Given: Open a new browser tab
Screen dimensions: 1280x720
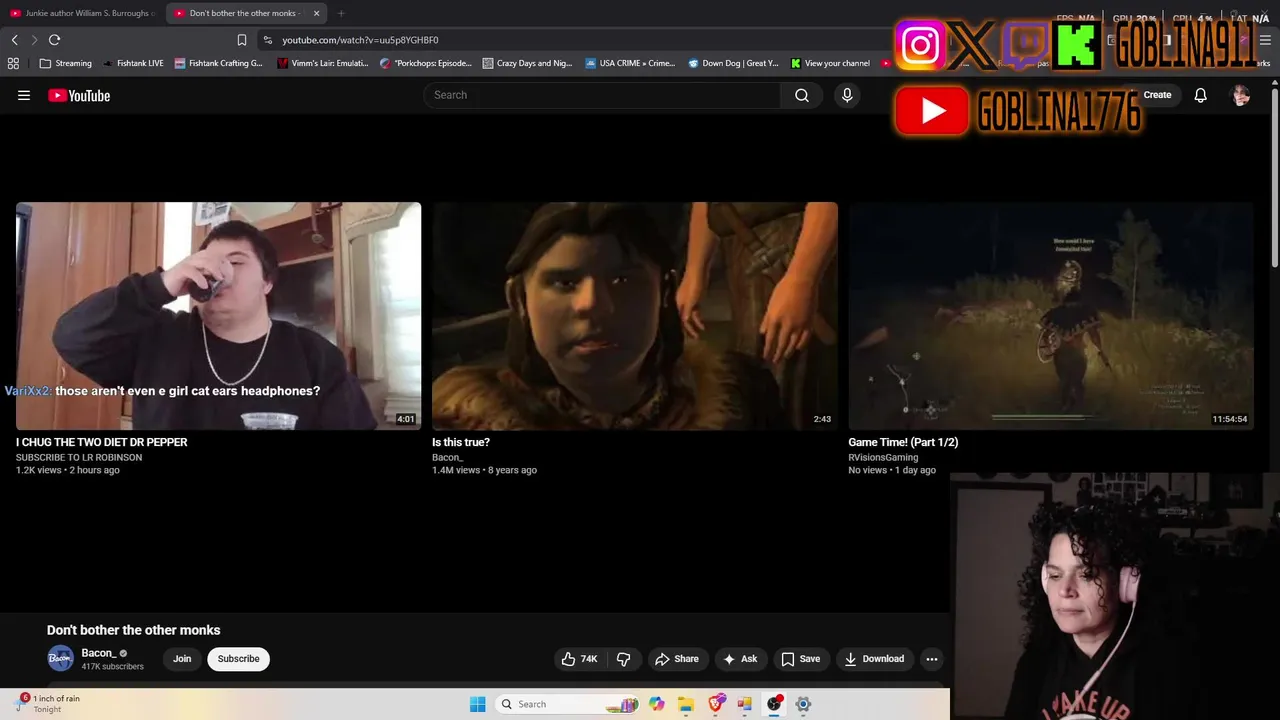Looking at the screenshot, I should tap(341, 13).
